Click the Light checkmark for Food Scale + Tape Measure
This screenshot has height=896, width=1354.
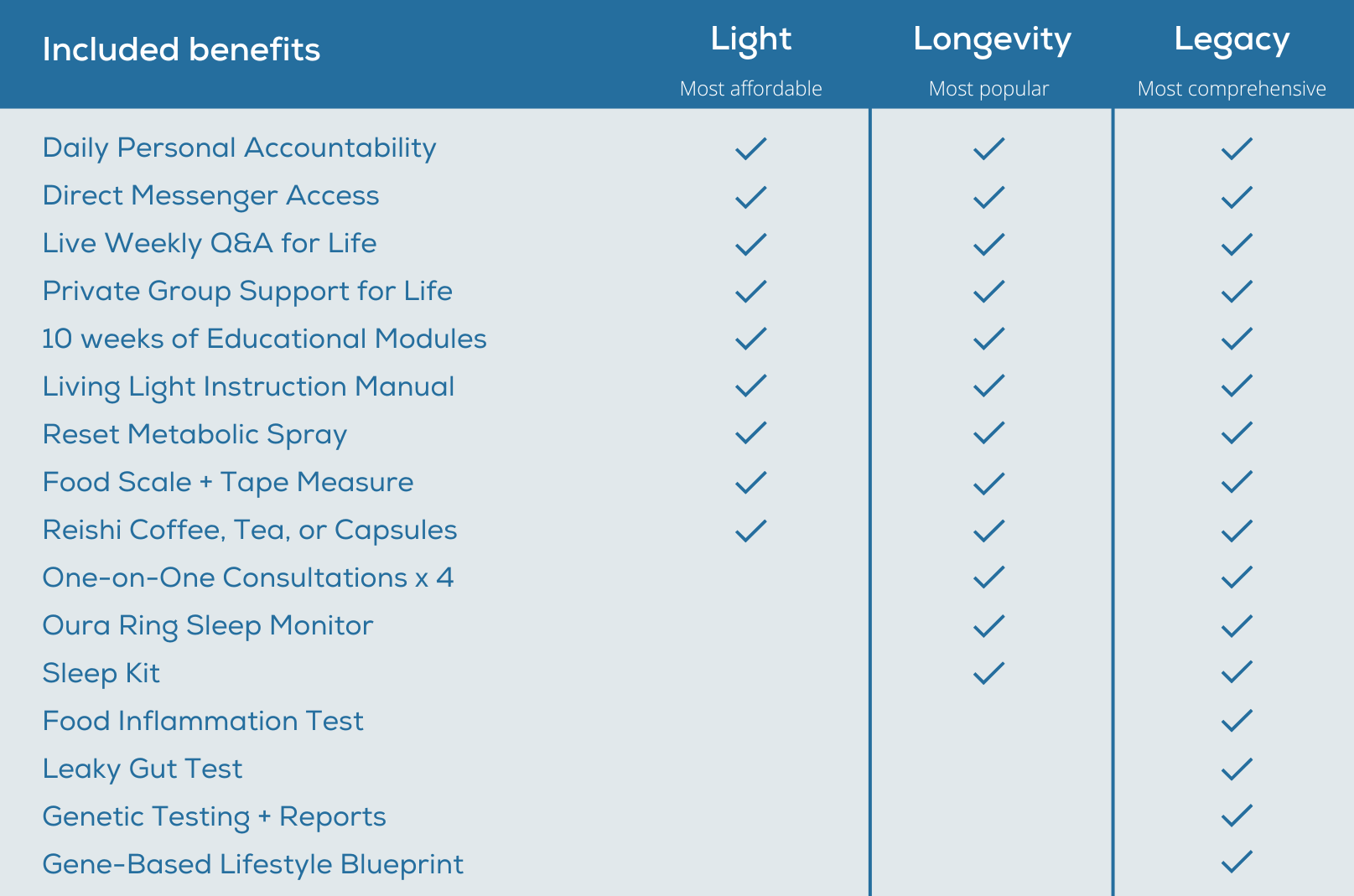[750, 483]
